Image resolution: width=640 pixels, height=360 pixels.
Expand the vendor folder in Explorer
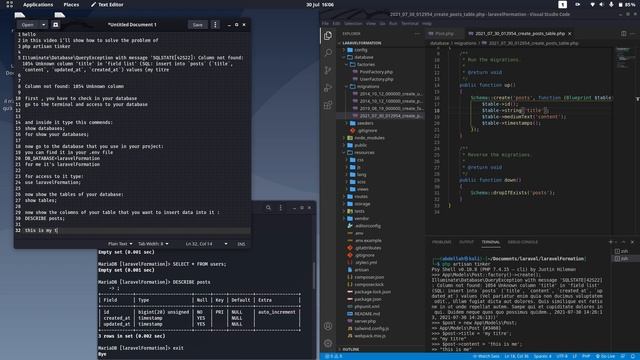pyautogui.click(x=380, y=218)
